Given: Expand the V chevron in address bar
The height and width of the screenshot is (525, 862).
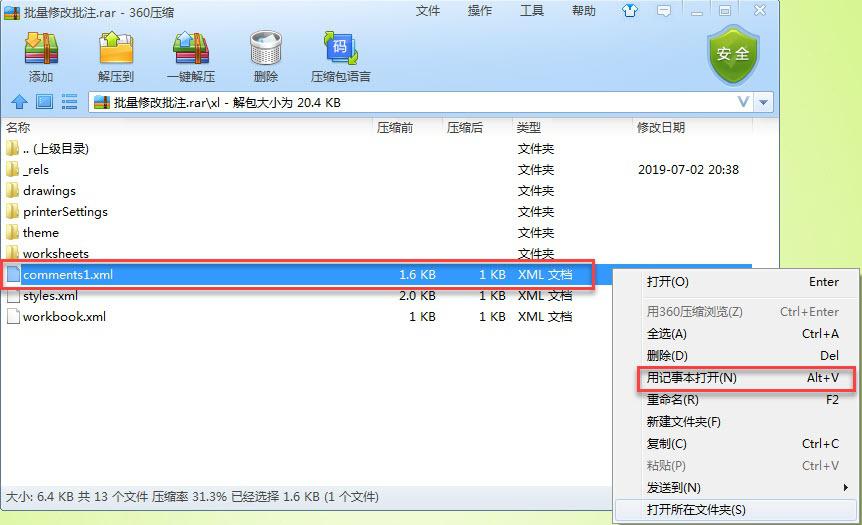Looking at the screenshot, I should click(x=743, y=102).
